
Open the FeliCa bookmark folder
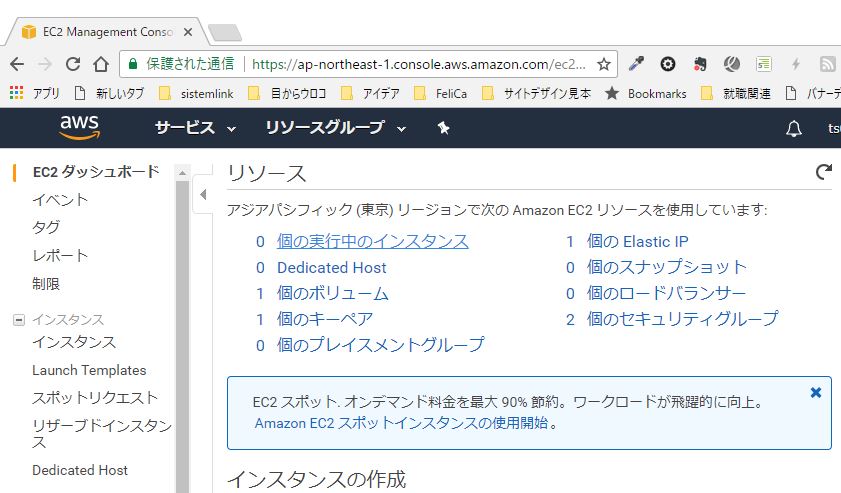pos(440,93)
